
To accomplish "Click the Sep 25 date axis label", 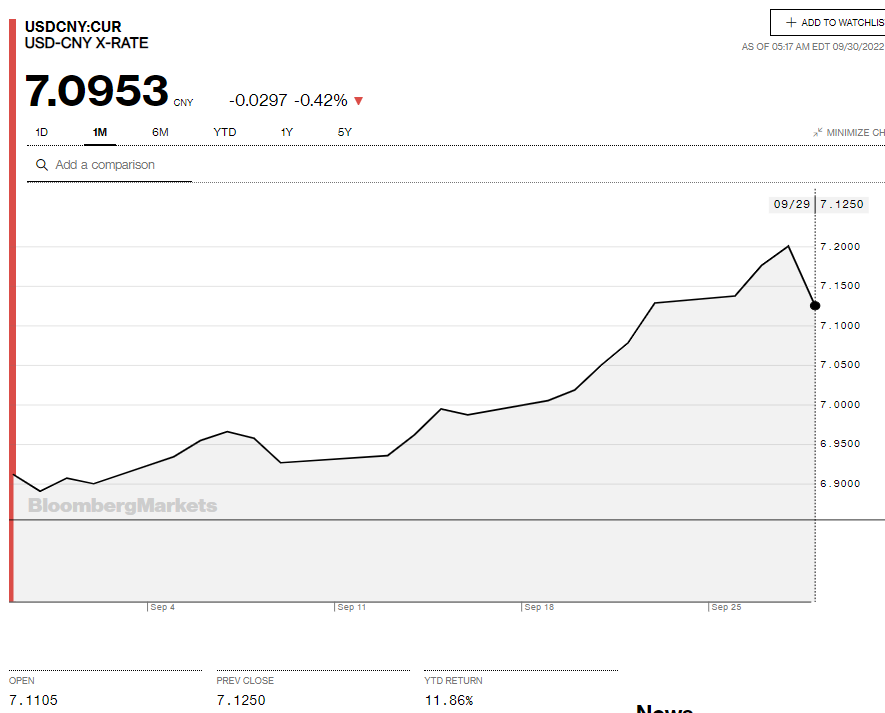I will [726, 607].
